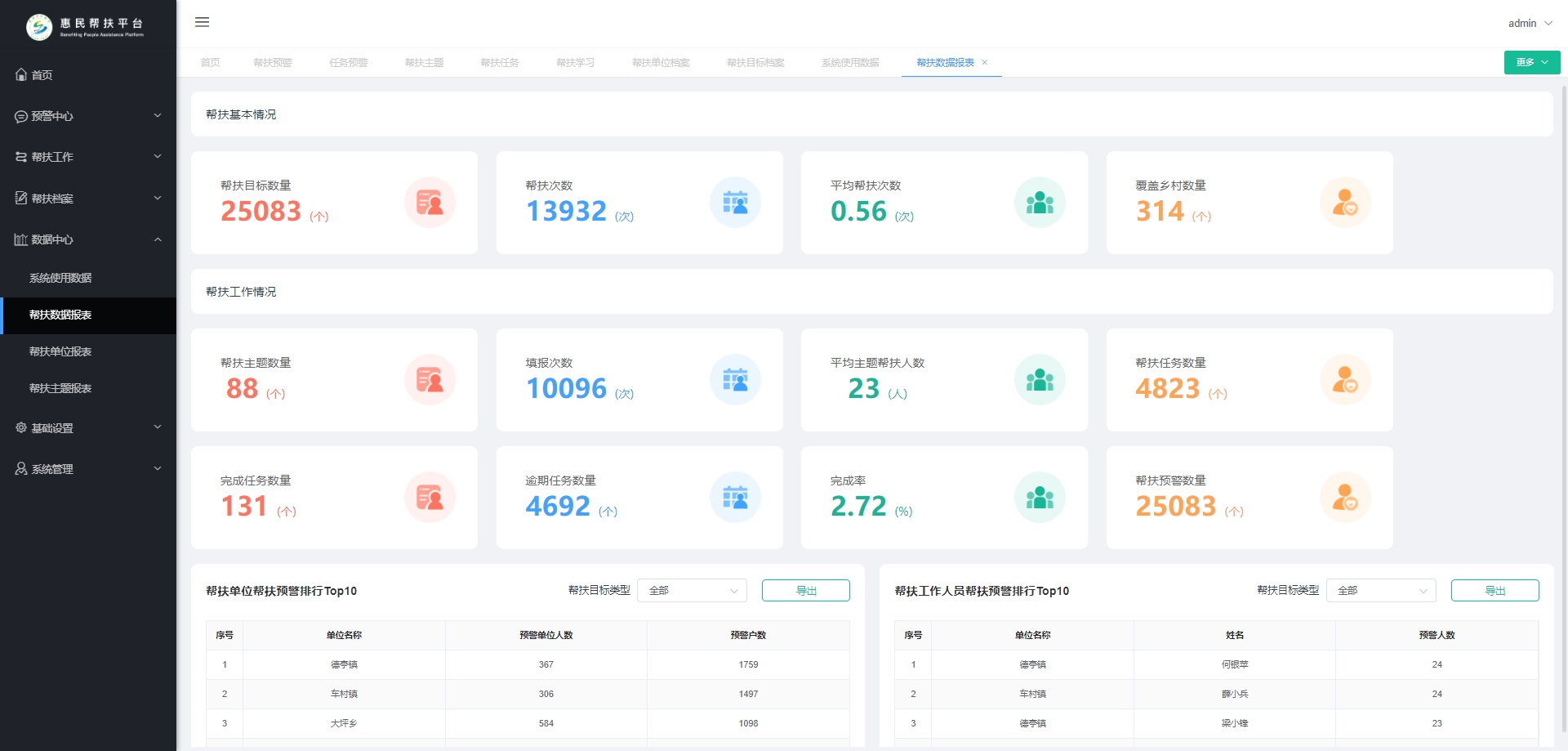Viewport: 1568px width, 751px height.
Task: Export the 帮扶单位帮扶预警排行 table with 导出
Action: pos(806,590)
